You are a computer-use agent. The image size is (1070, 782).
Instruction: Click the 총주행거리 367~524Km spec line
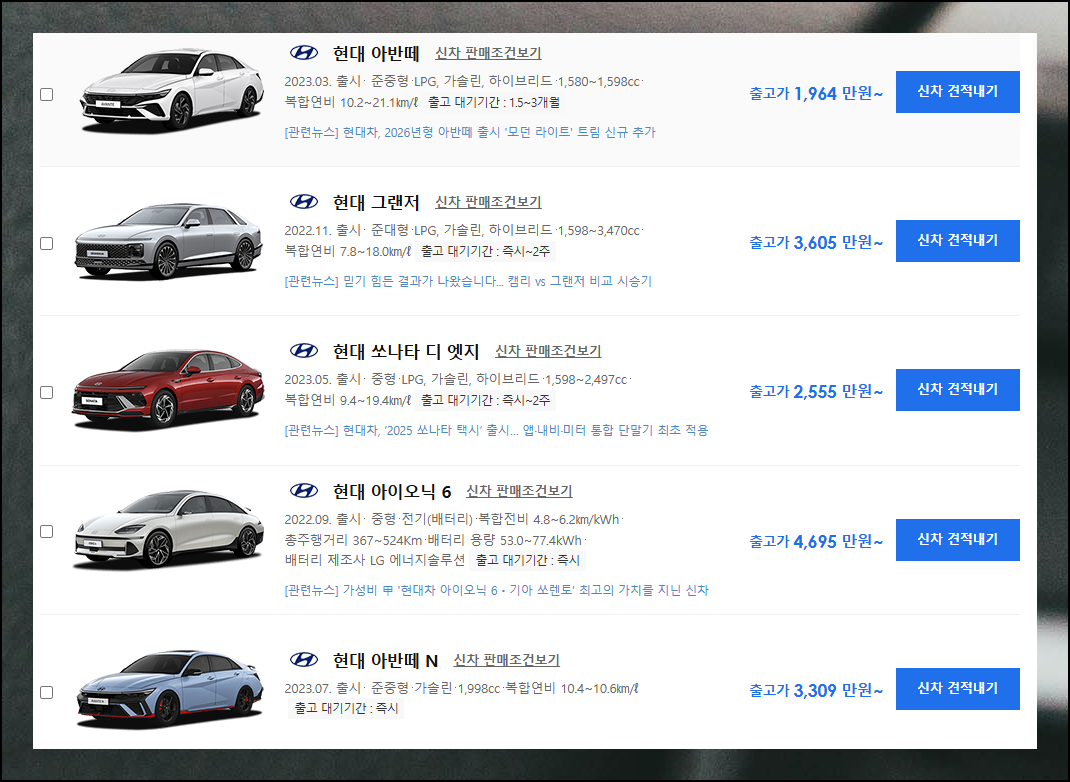353,540
